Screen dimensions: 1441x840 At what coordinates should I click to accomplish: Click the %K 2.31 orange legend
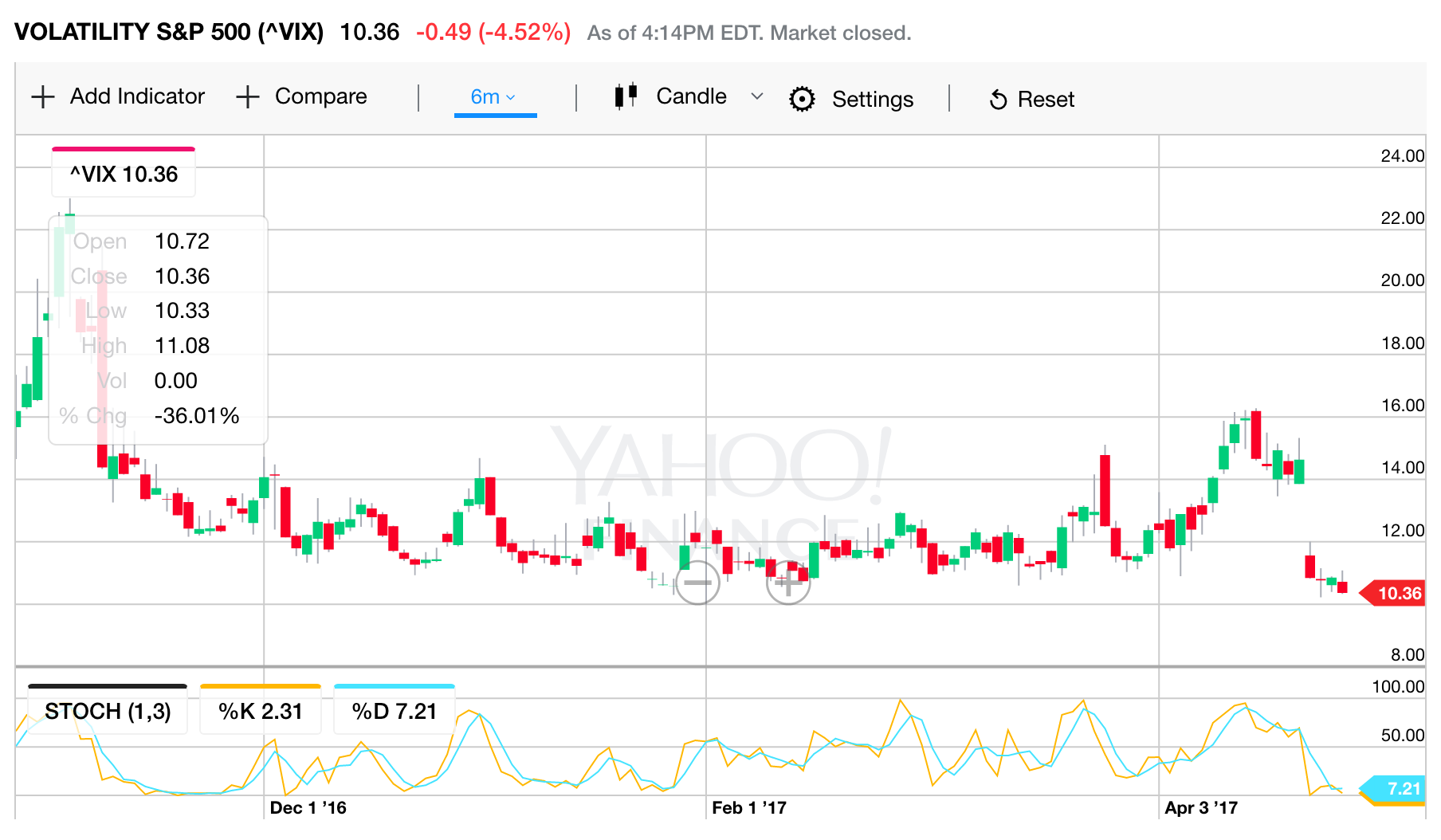(261, 711)
